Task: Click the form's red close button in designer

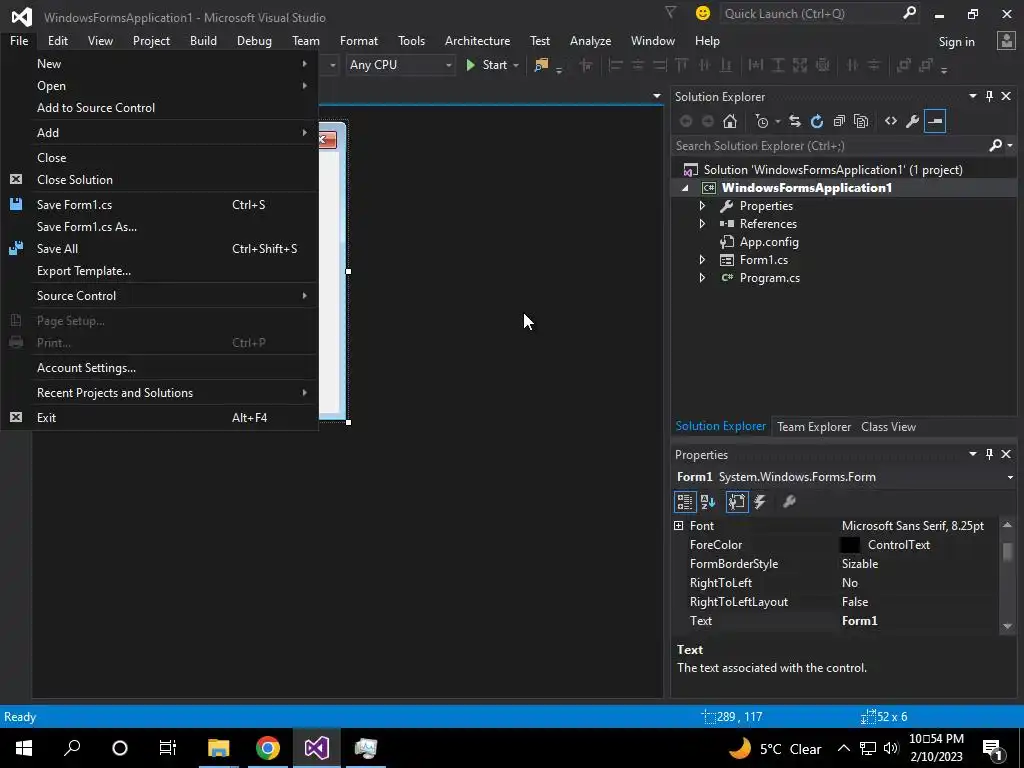Action: point(327,140)
